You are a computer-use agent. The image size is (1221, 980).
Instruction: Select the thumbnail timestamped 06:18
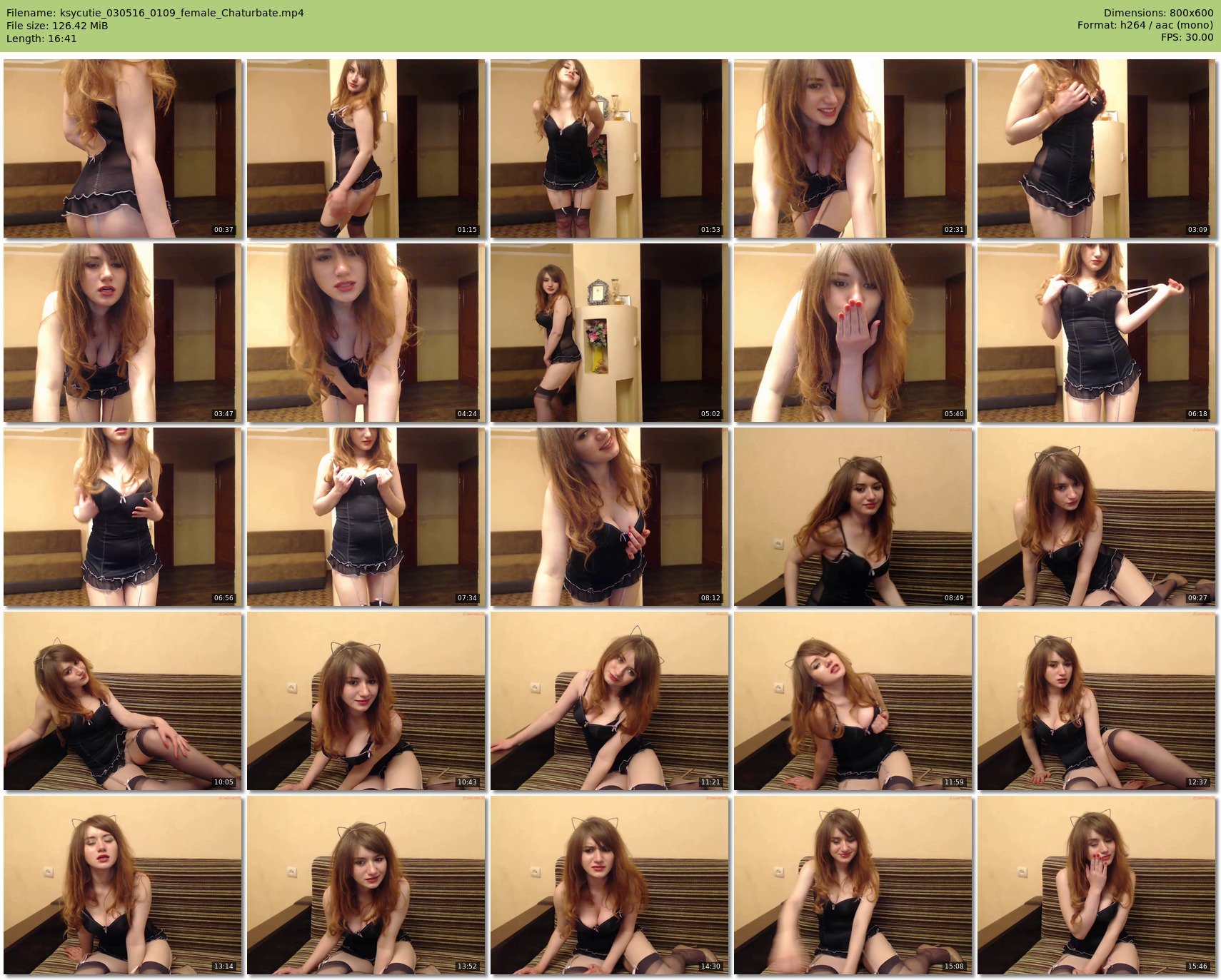pos(1097,333)
